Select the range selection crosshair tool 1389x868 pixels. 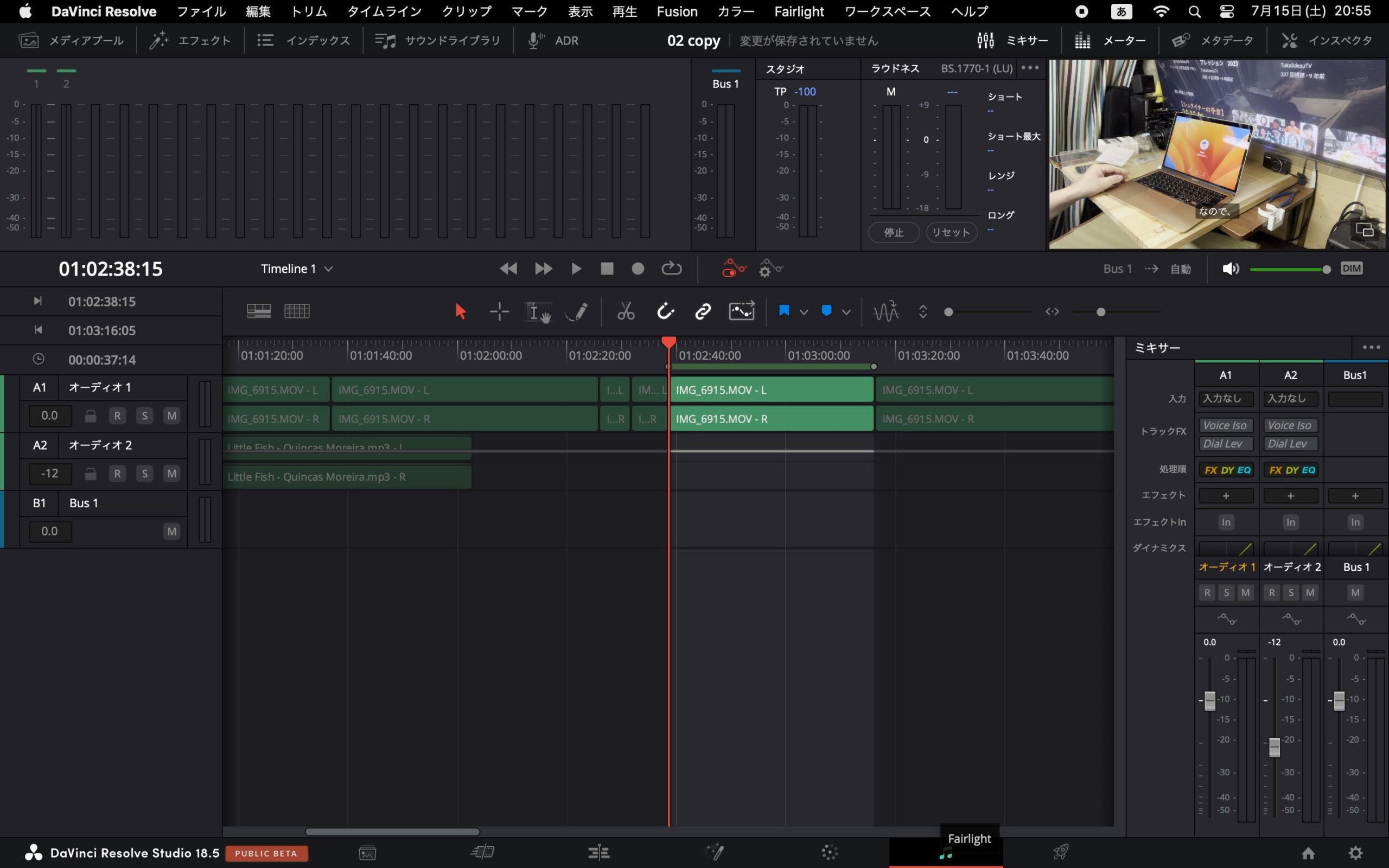pos(499,312)
